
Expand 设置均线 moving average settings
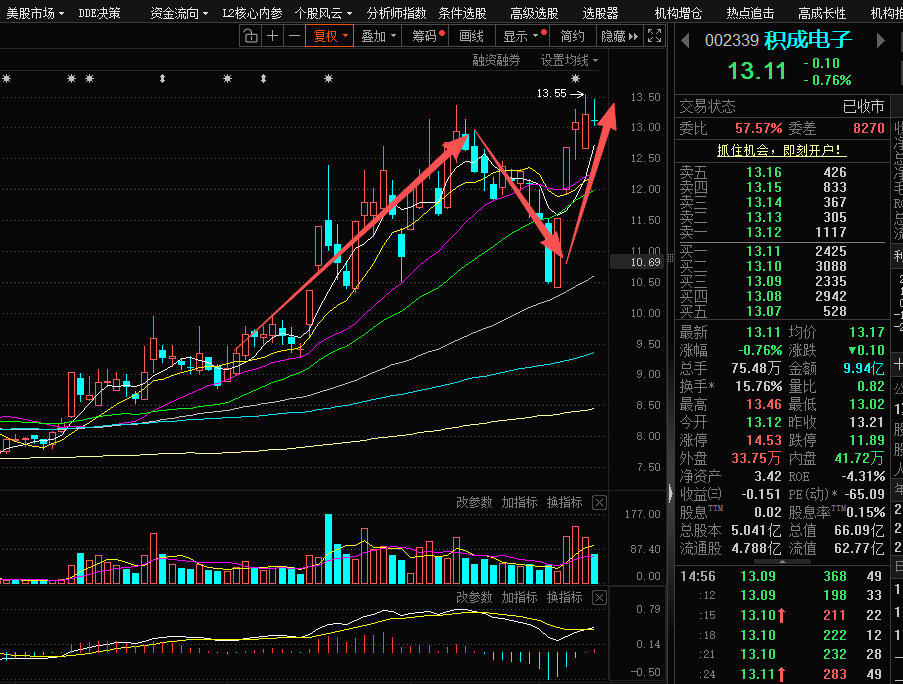(569, 60)
